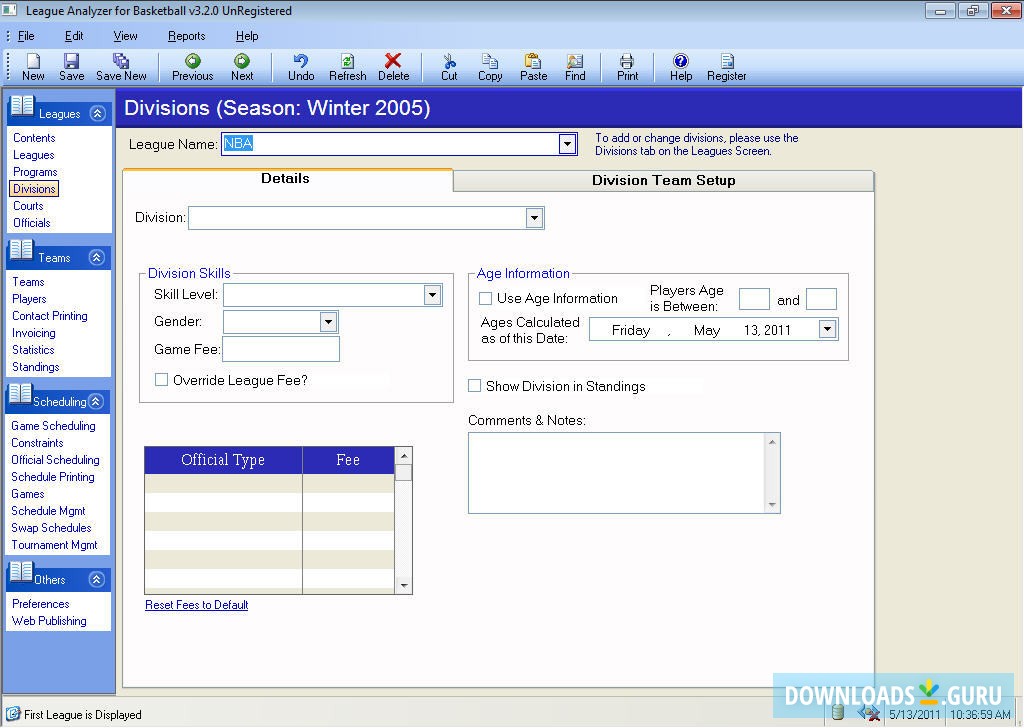This screenshot has width=1024, height=728.
Task: Collapse the Scheduling sidebar section
Action: pyautogui.click(x=96, y=401)
